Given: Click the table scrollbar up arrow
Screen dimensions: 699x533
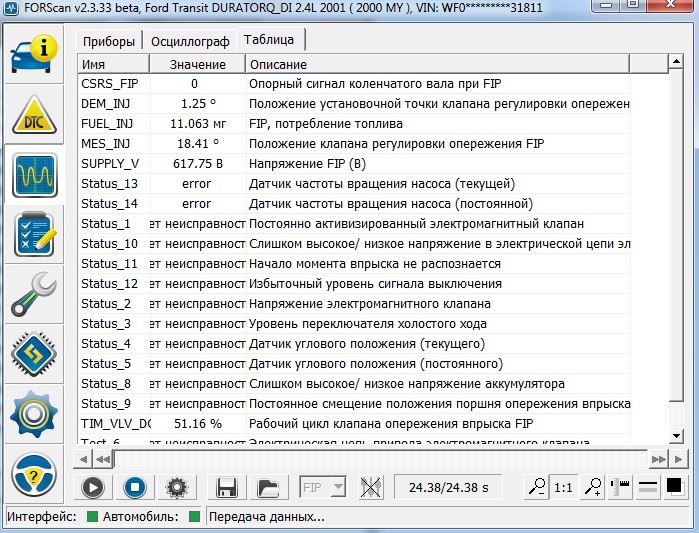Looking at the screenshot, I should tap(676, 62).
